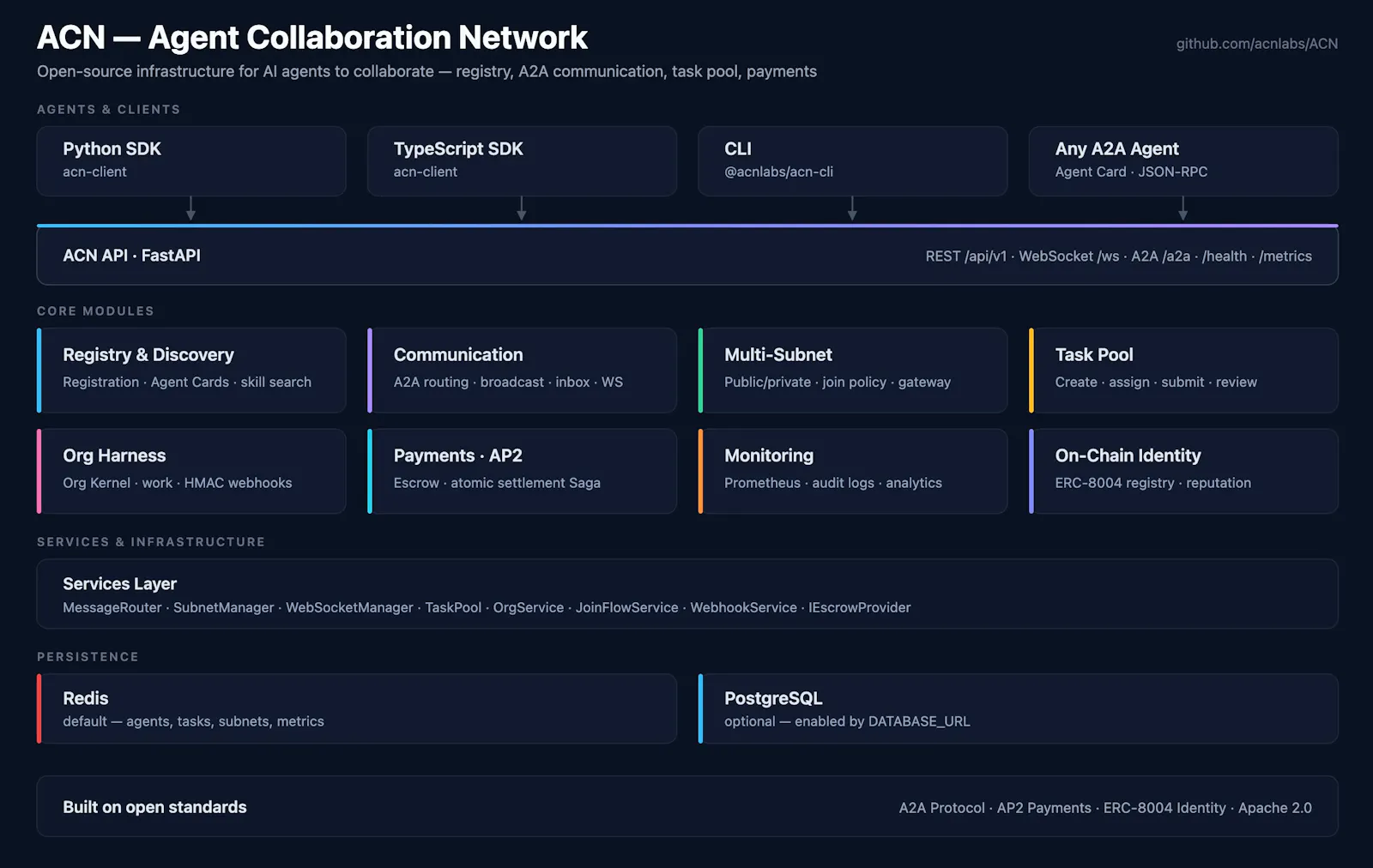Image resolution: width=1373 pixels, height=868 pixels.
Task: Click the A2A Protocol standards text
Action: pyautogui.click(x=1105, y=808)
